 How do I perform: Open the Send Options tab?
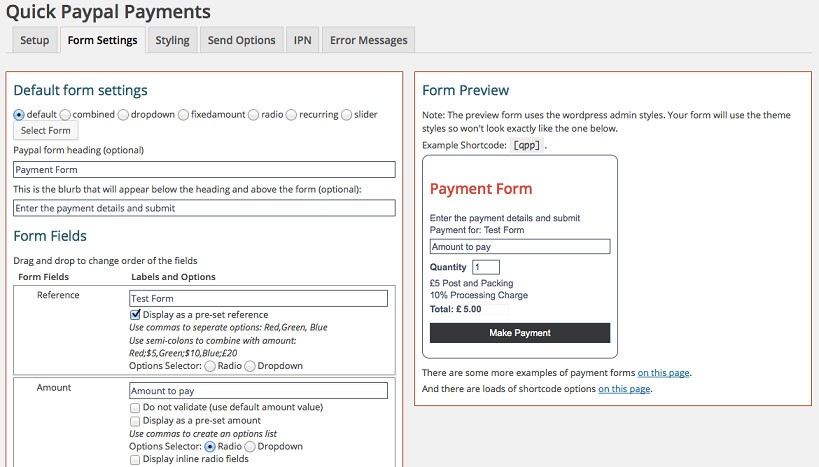(241, 40)
